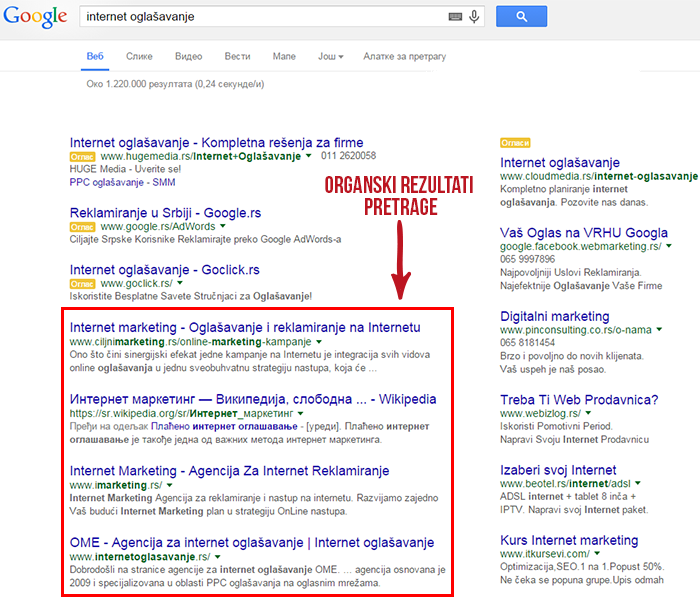Expand arrow beside sr.wikipedia.org URL

point(300,413)
